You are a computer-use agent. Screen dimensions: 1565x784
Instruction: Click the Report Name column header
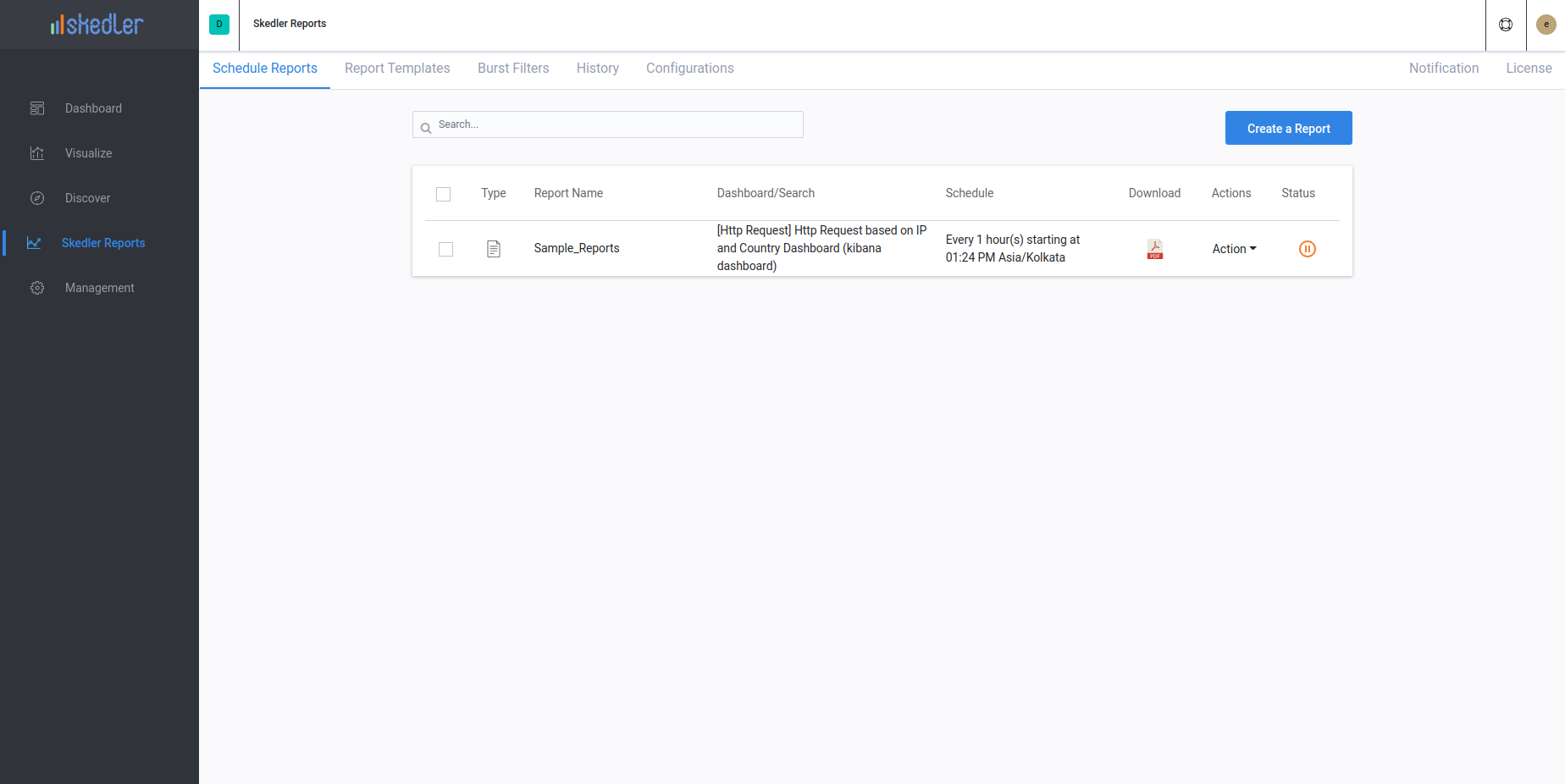tap(568, 193)
